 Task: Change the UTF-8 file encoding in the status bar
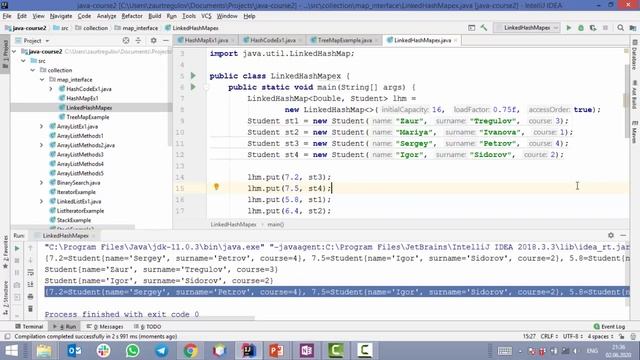coord(572,336)
